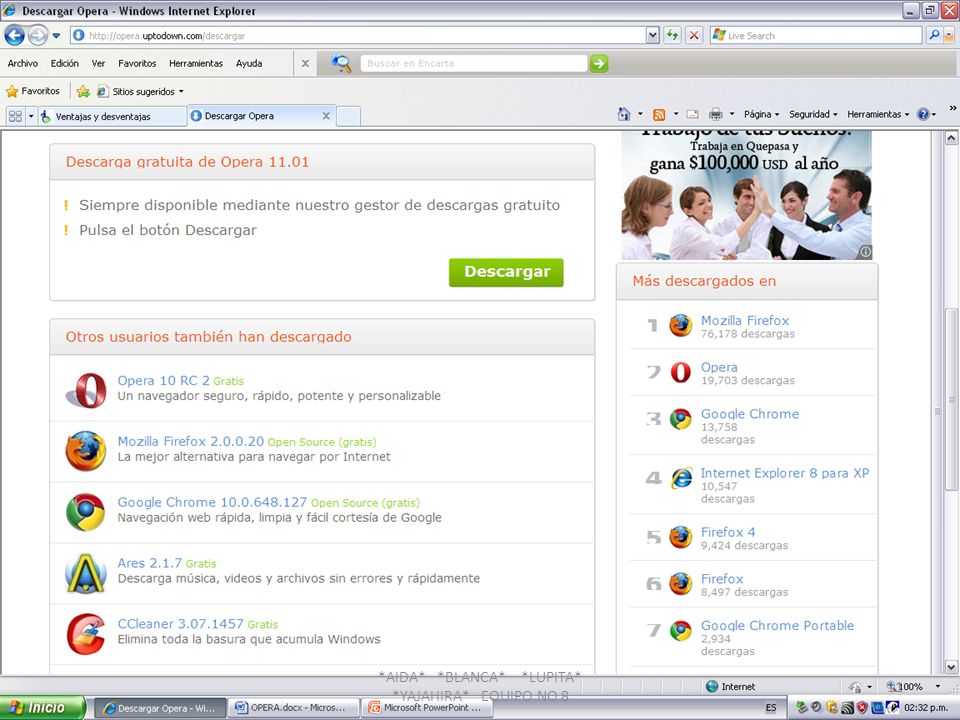The width and height of the screenshot is (960, 720).
Task: Click the Help question mark icon
Action: [923, 114]
